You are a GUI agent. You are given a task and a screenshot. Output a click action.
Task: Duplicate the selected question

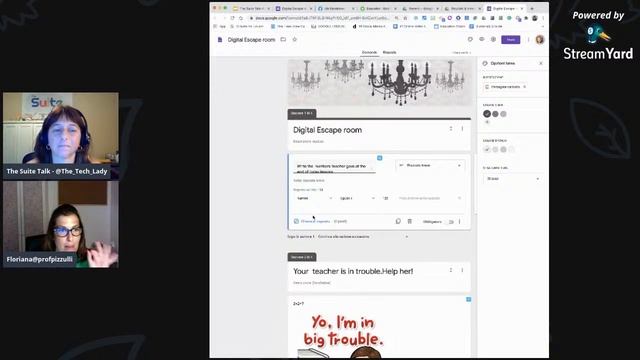pos(398,221)
